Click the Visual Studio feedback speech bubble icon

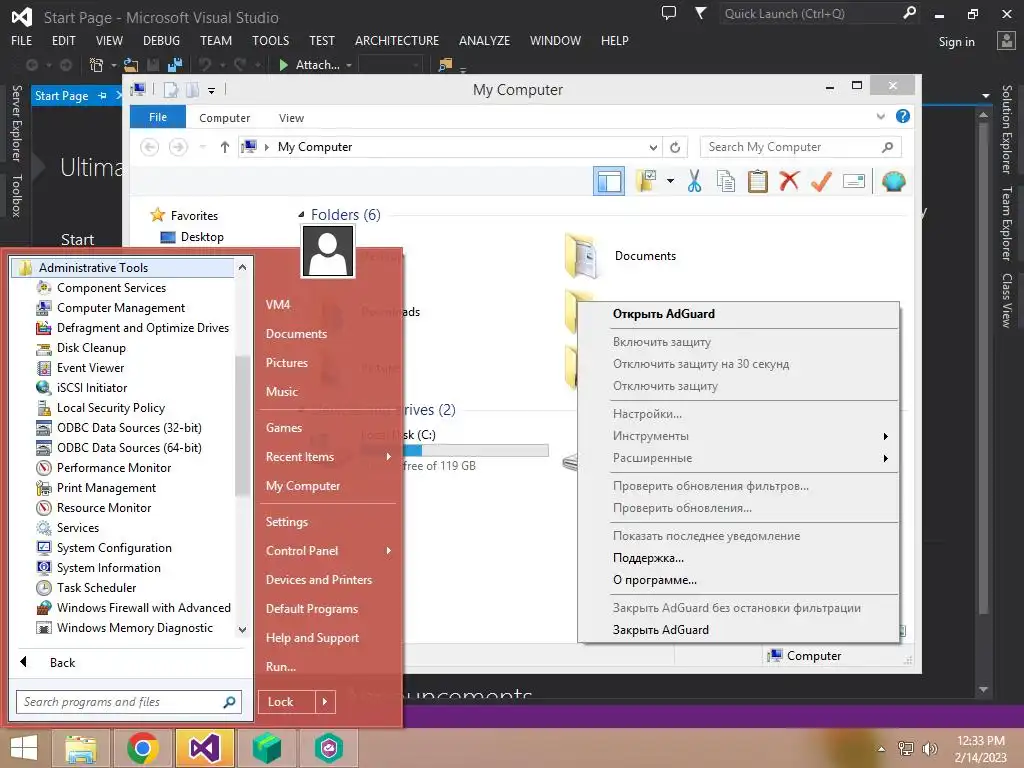click(669, 13)
